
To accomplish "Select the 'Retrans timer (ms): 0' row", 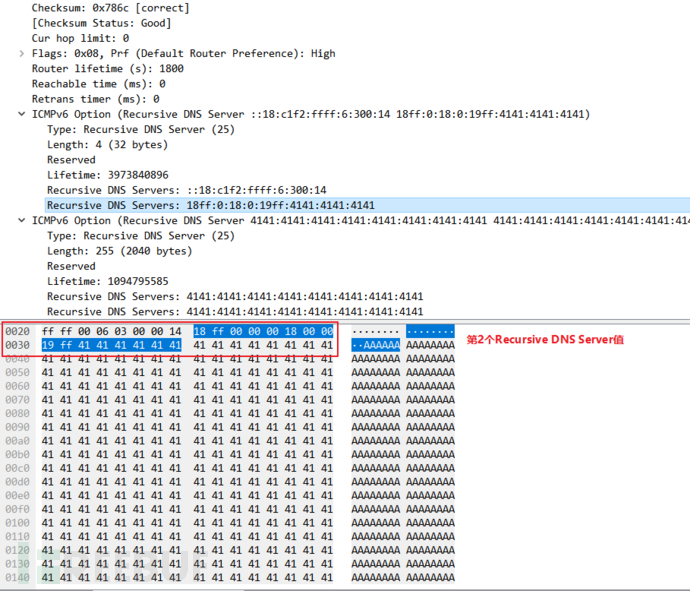I will [95, 99].
